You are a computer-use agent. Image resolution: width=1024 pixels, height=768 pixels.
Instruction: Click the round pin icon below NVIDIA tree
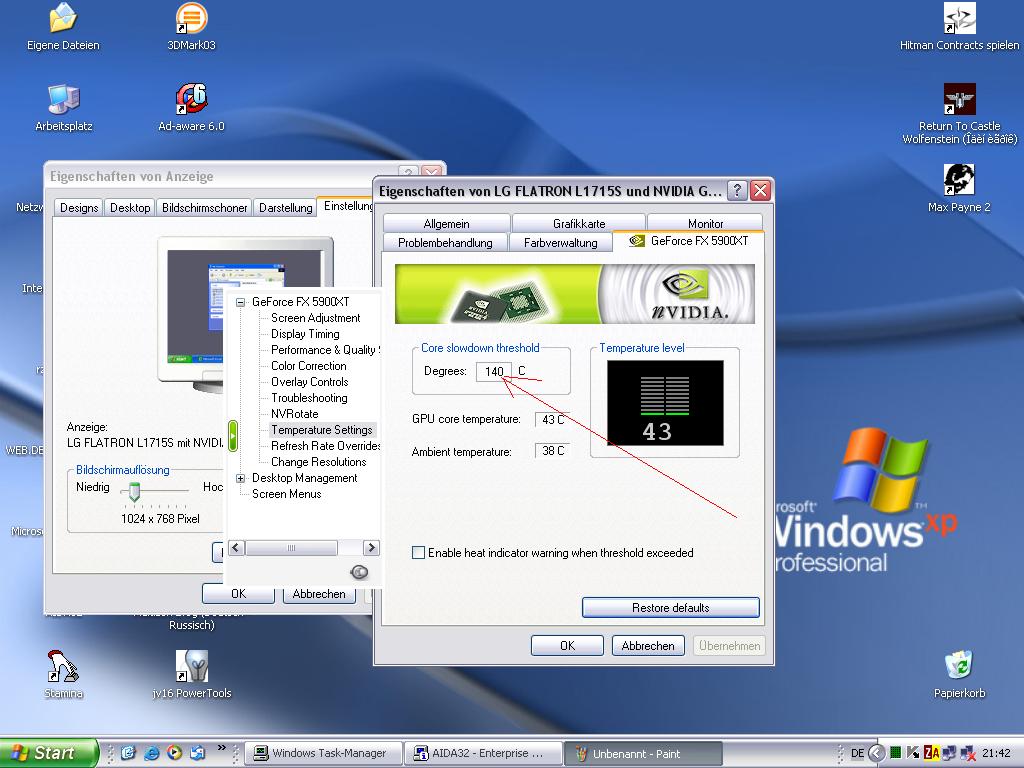(359, 572)
